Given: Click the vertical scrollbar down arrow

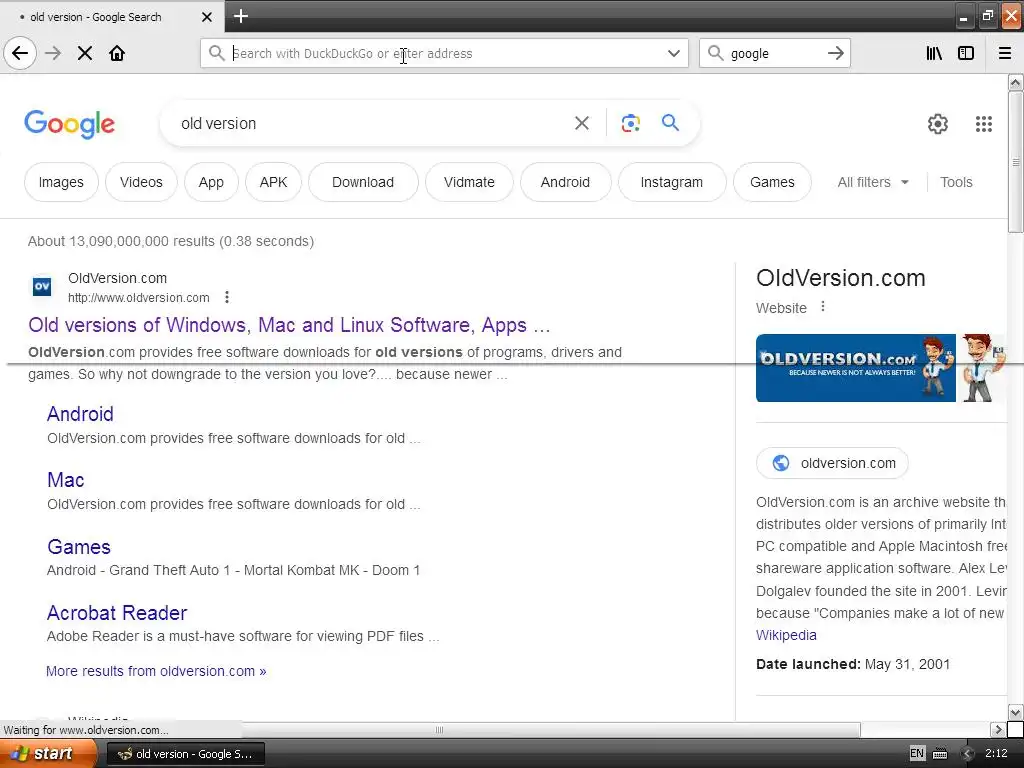Looking at the screenshot, I should [1016, 712].
